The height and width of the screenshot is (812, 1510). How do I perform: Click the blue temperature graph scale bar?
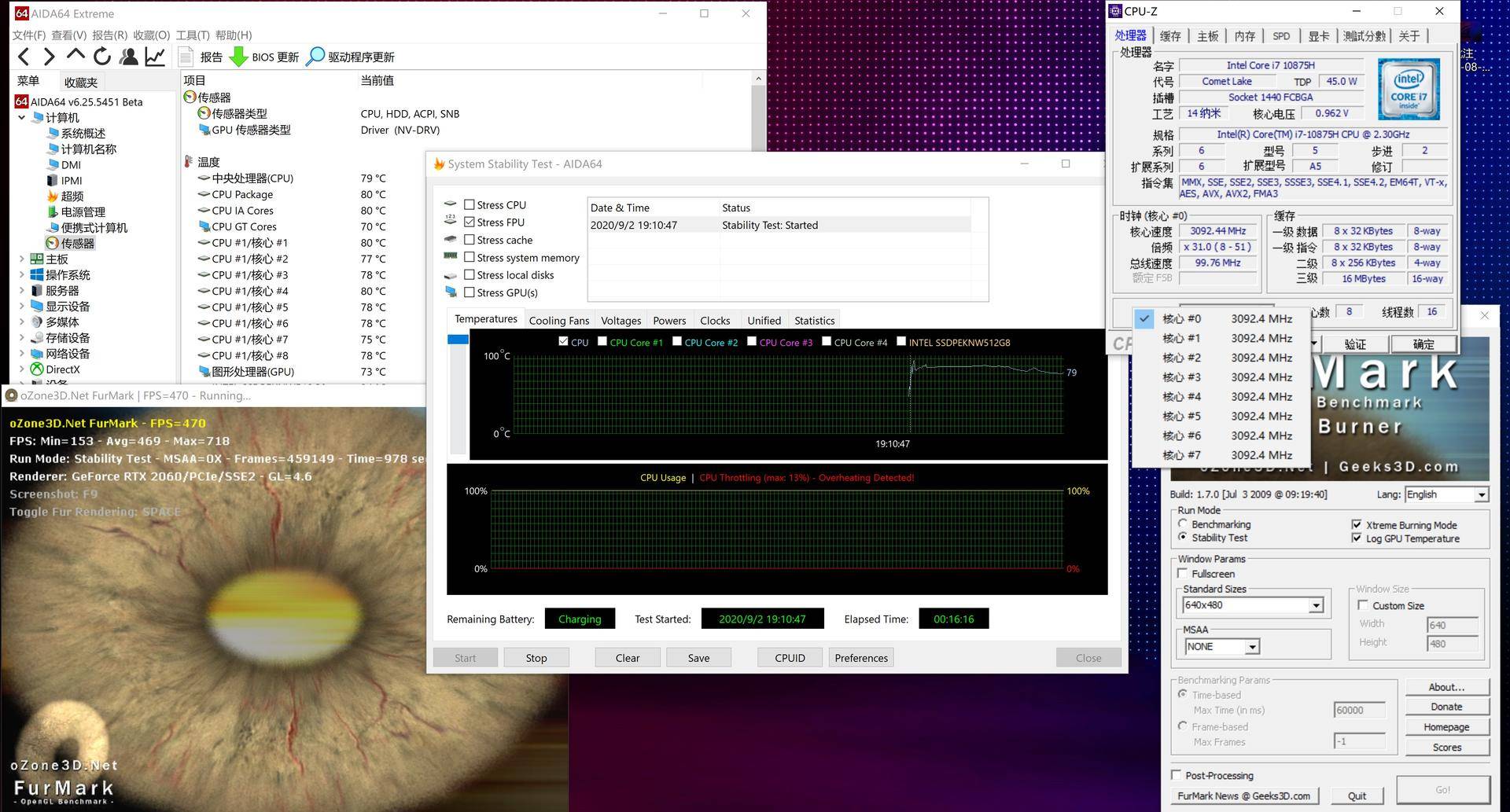coord(458,340)
